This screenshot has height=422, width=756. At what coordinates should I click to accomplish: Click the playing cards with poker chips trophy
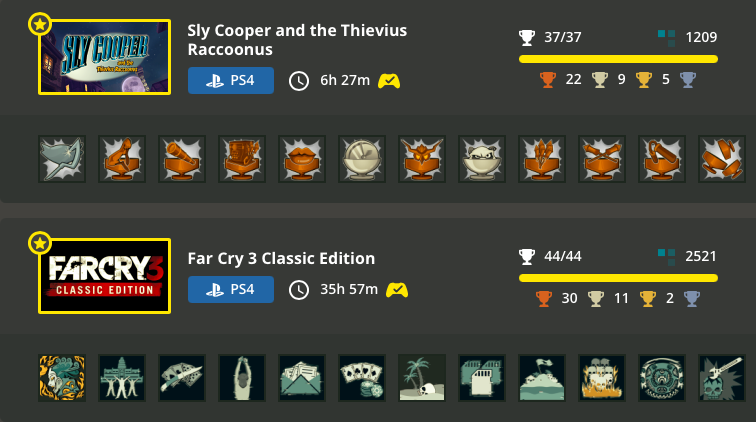362,378
